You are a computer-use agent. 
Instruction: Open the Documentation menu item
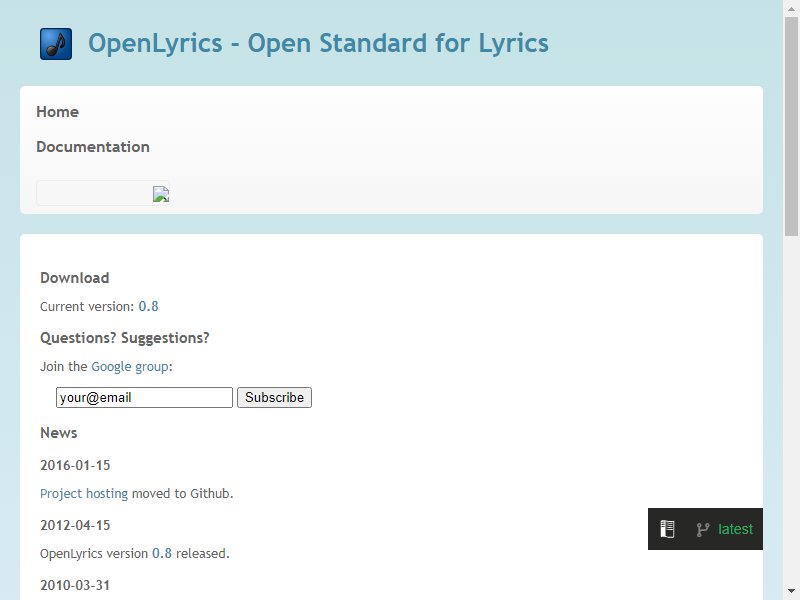[93, 147]
